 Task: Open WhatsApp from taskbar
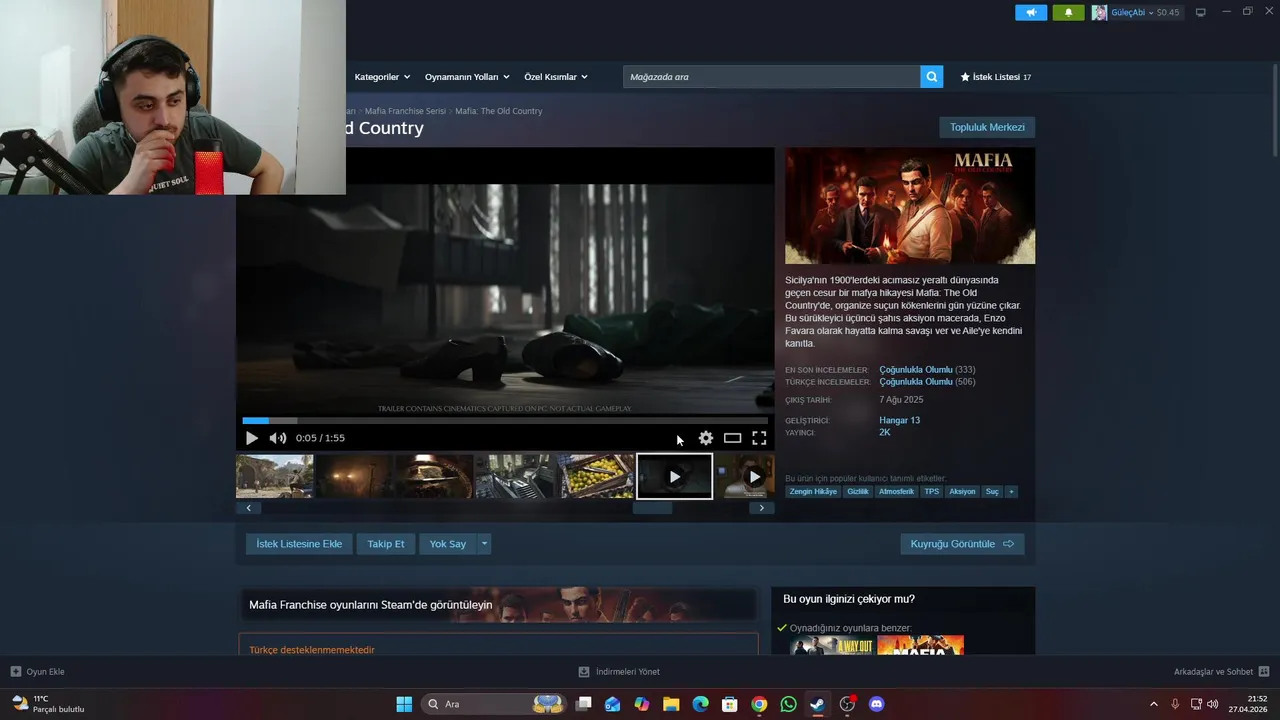click(788, 704)
